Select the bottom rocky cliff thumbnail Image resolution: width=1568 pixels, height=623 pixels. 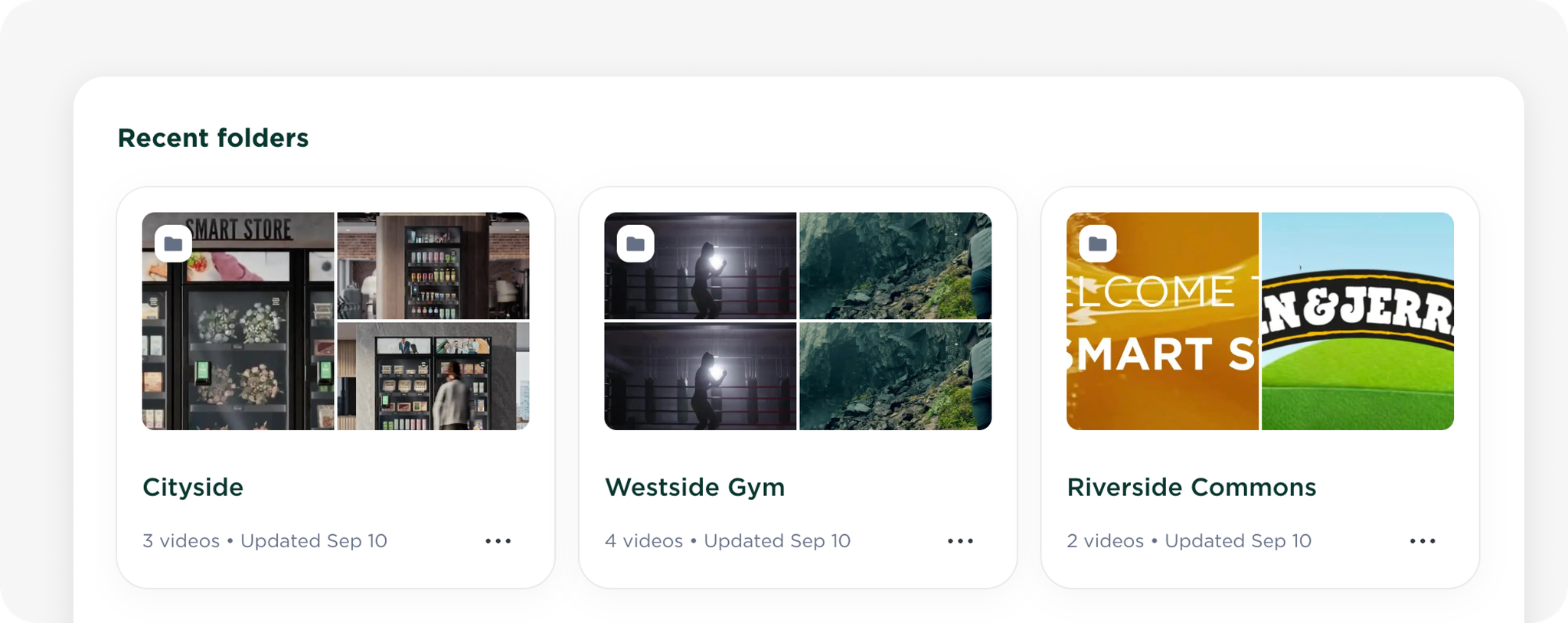(896, 377)
